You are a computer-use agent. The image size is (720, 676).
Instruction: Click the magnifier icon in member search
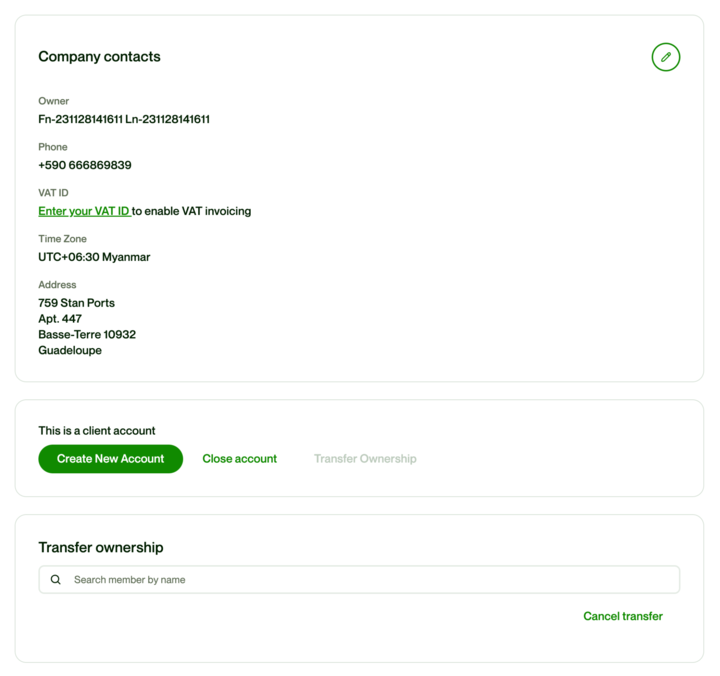click(x=56, y=580)
